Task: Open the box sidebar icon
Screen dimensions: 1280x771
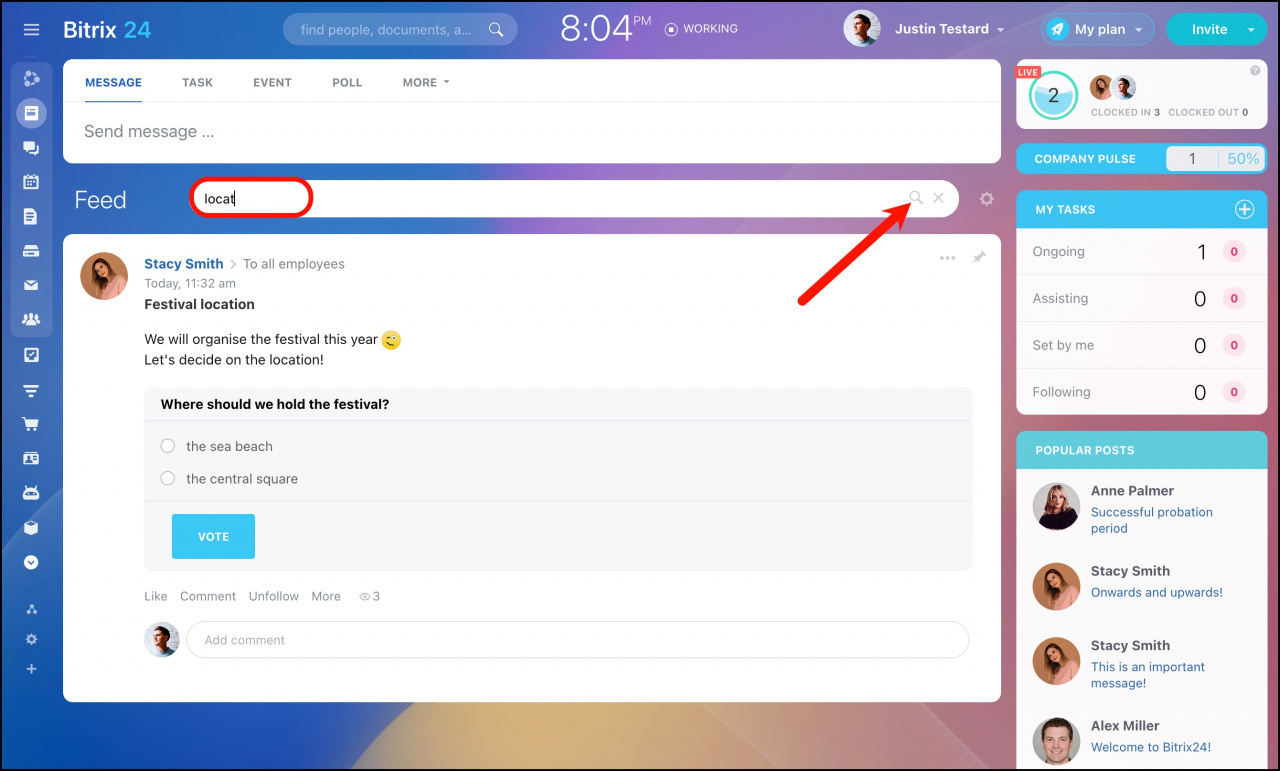Action: click(31, 527)
